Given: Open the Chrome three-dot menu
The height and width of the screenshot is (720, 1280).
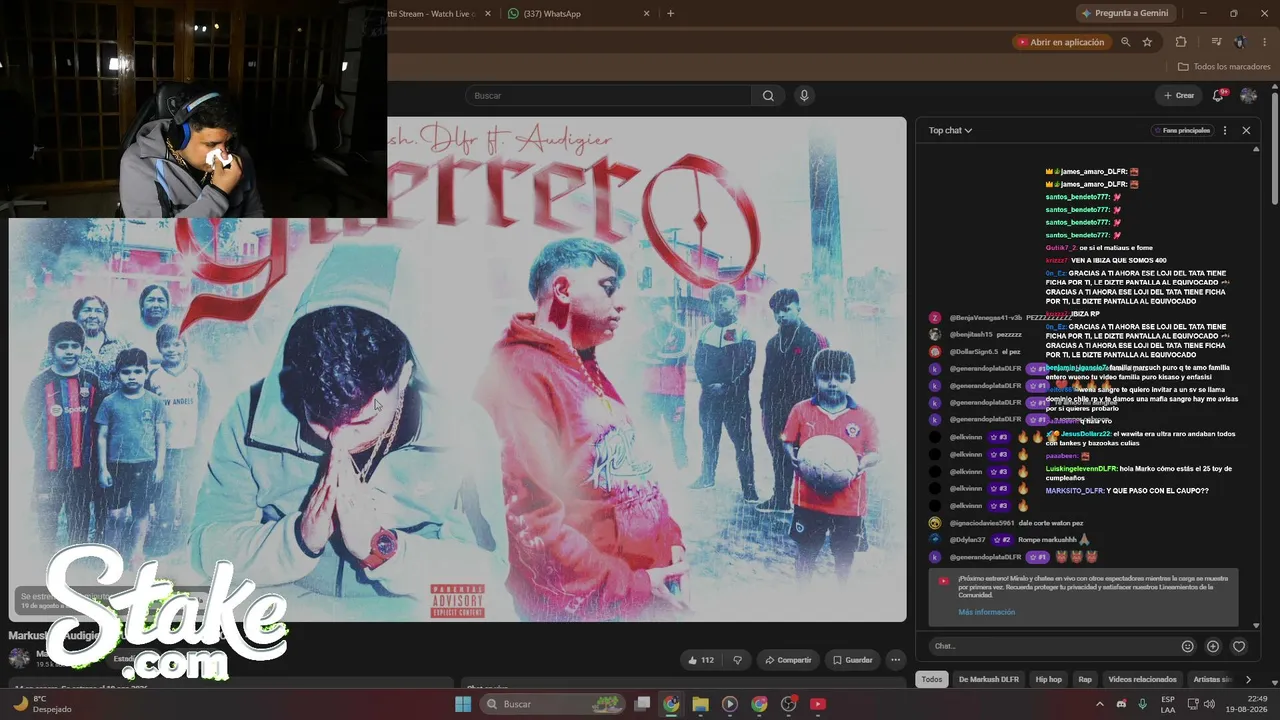Looking at the screenshot, I should click(1265, 42).
